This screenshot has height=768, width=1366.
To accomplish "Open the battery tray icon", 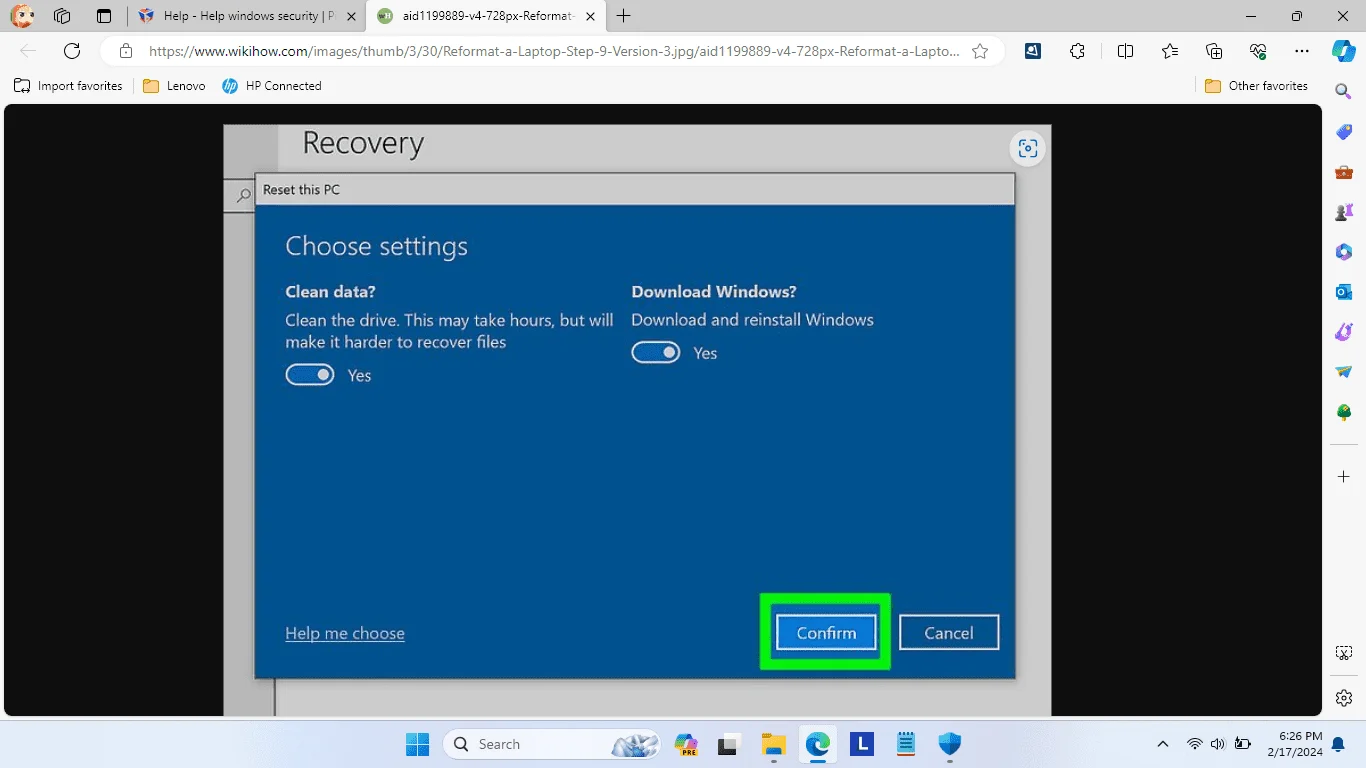I will [1243, 744].
